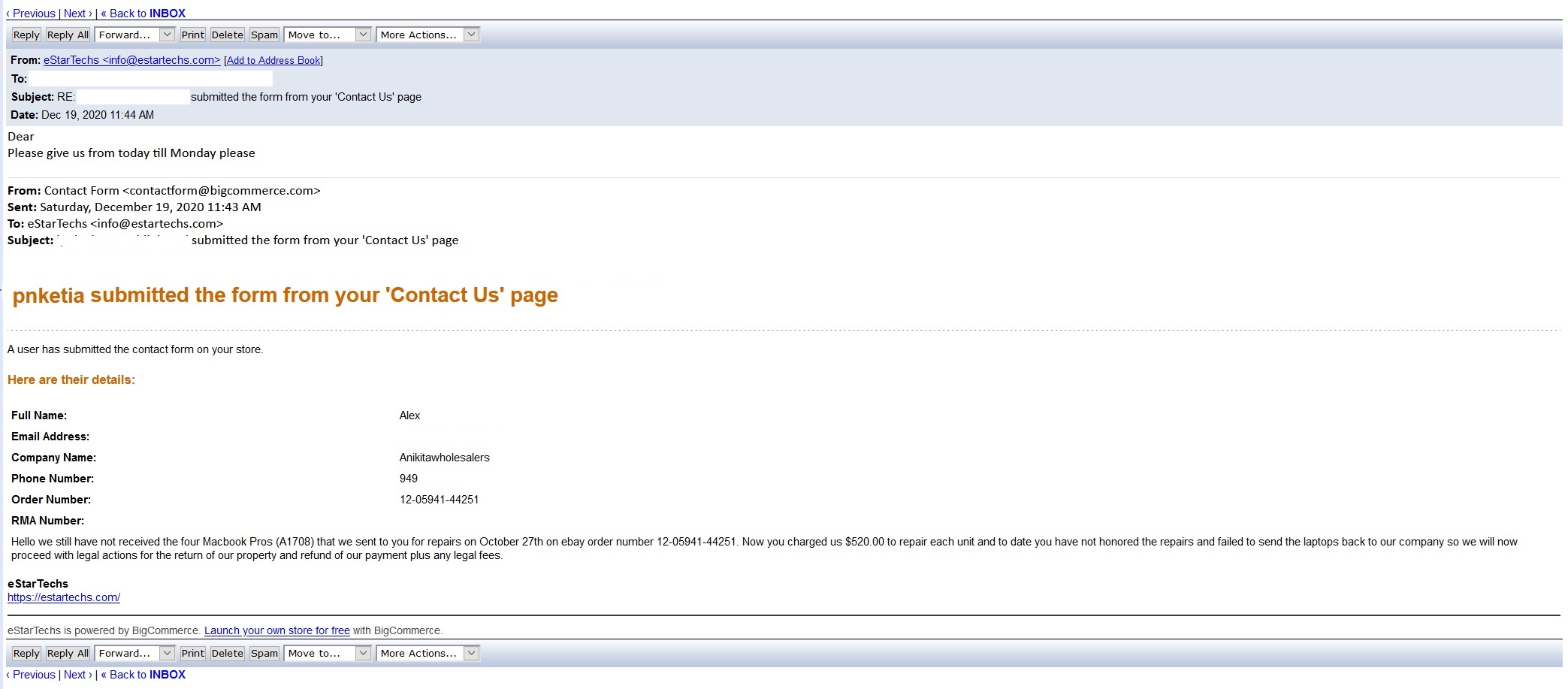Click the Please give us till Monday line
The image size is (1568, 689).
coord(131,153)
